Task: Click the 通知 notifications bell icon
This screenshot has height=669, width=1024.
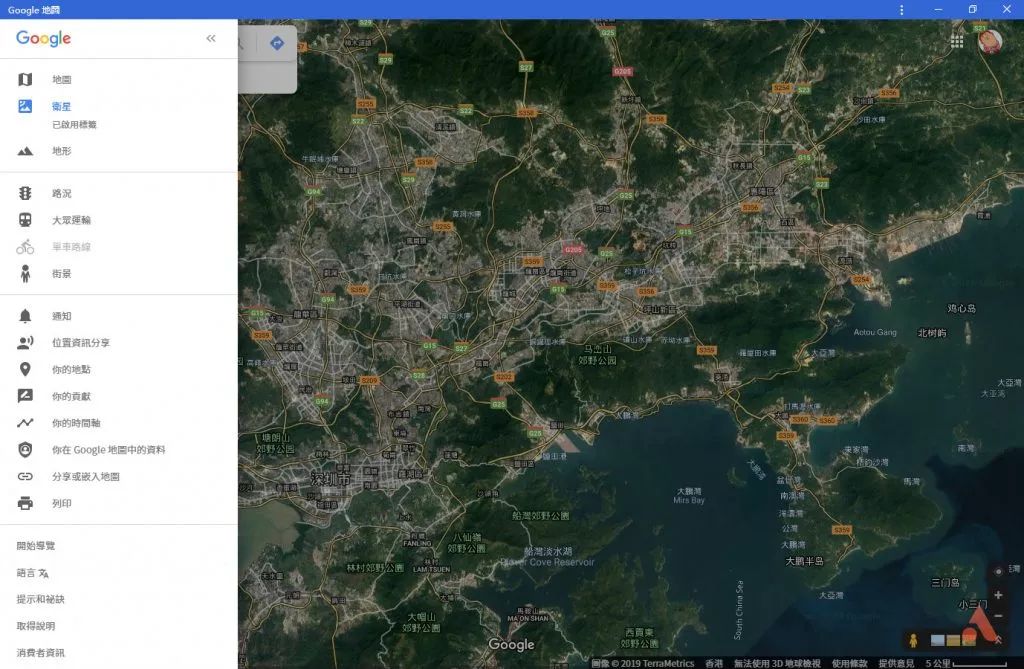Action: click(x=24, y=315)
